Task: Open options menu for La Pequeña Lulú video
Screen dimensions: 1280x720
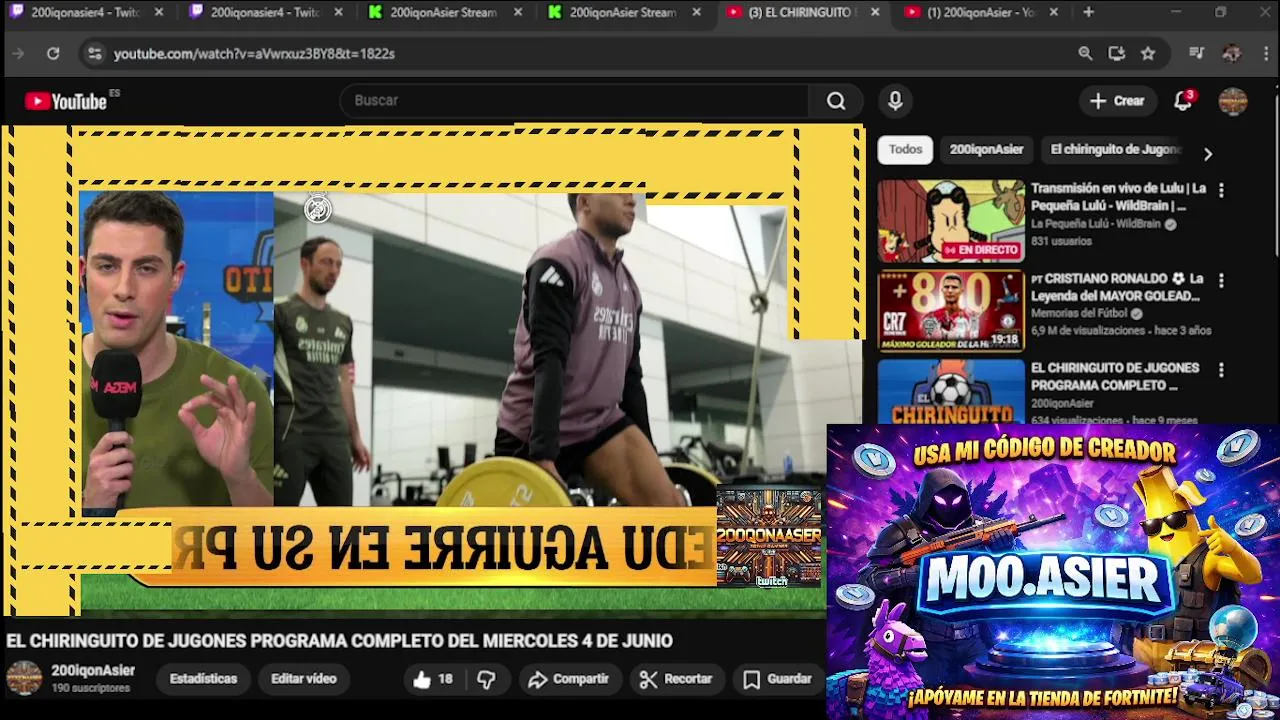Action: pos(1220,190)
